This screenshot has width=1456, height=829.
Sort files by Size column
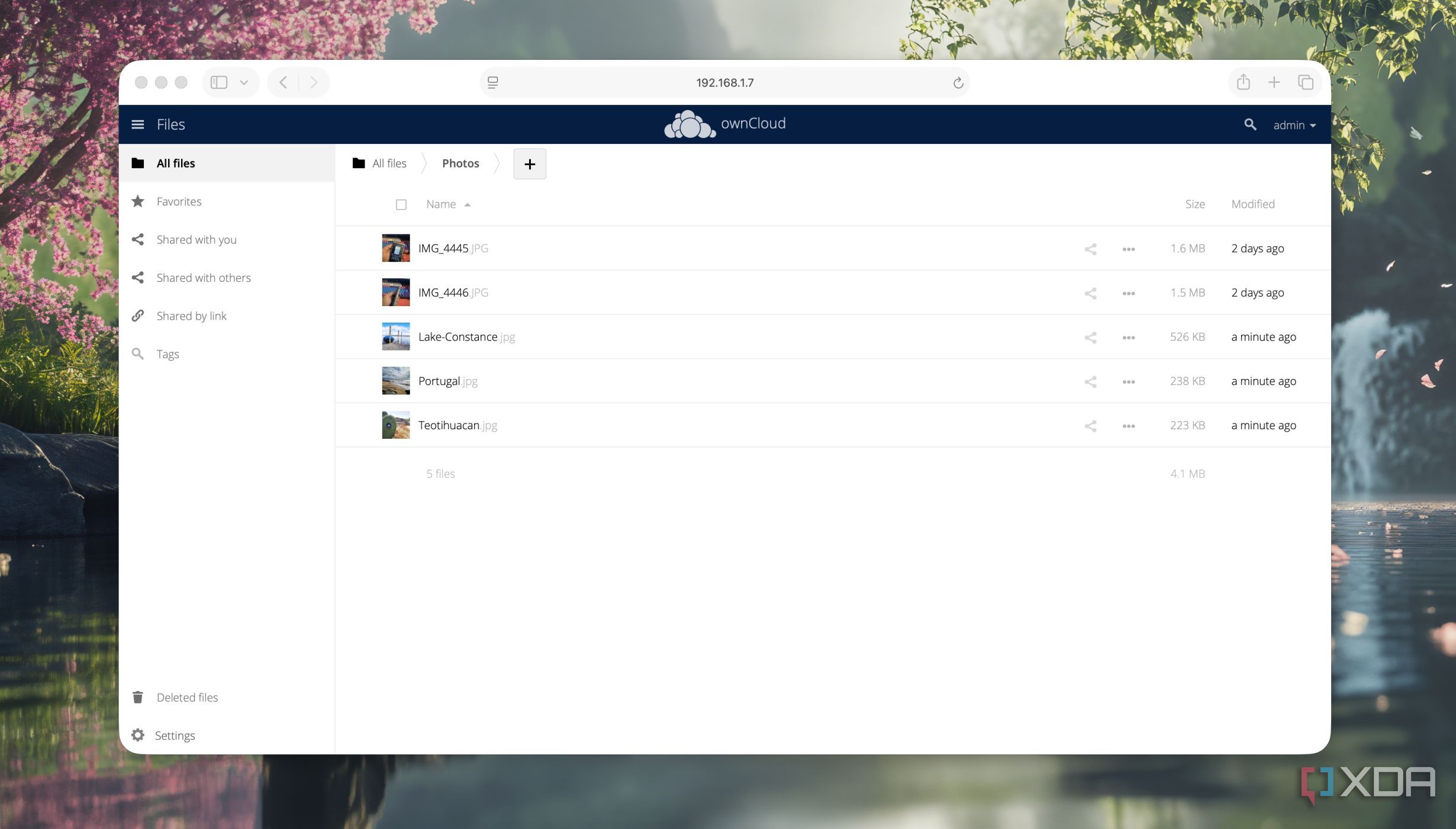pyautogui.click(x=1194, y=204)
